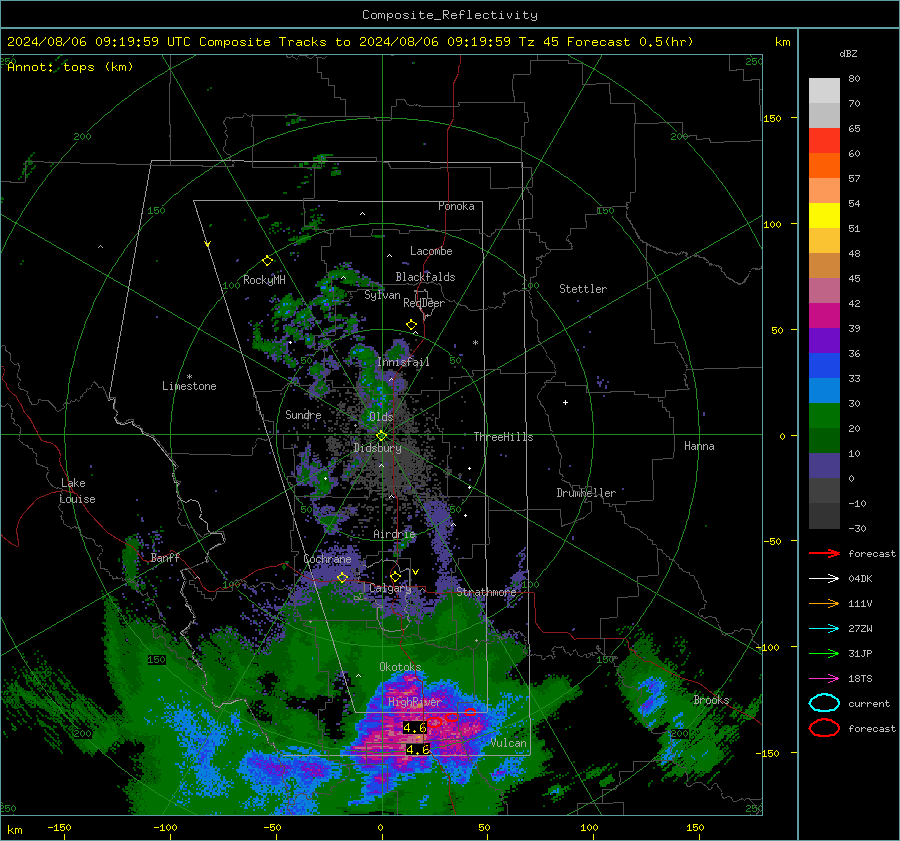The width and height of the screenshot is (900, 841).
Task: Click the Annot: tops (km) label
Action: pyautogui.click(x=71, y=67)
